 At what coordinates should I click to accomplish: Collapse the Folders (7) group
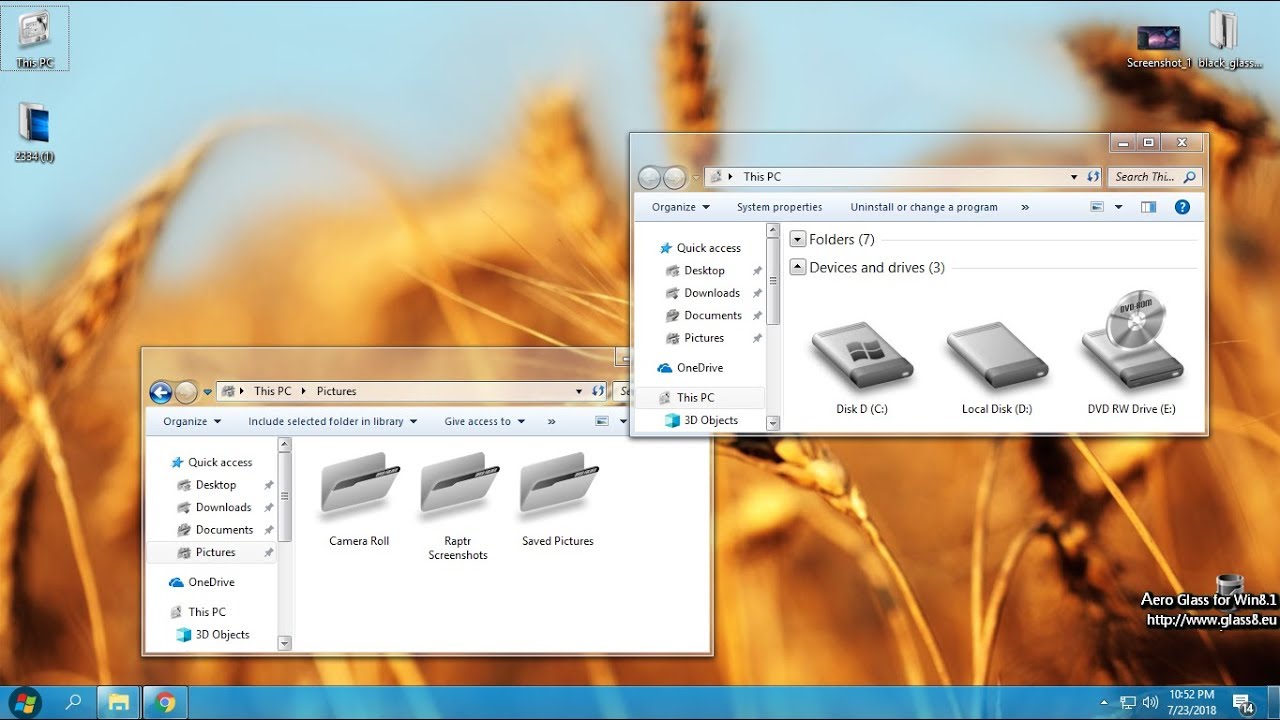pyautogui.click(x=798, y=239)
